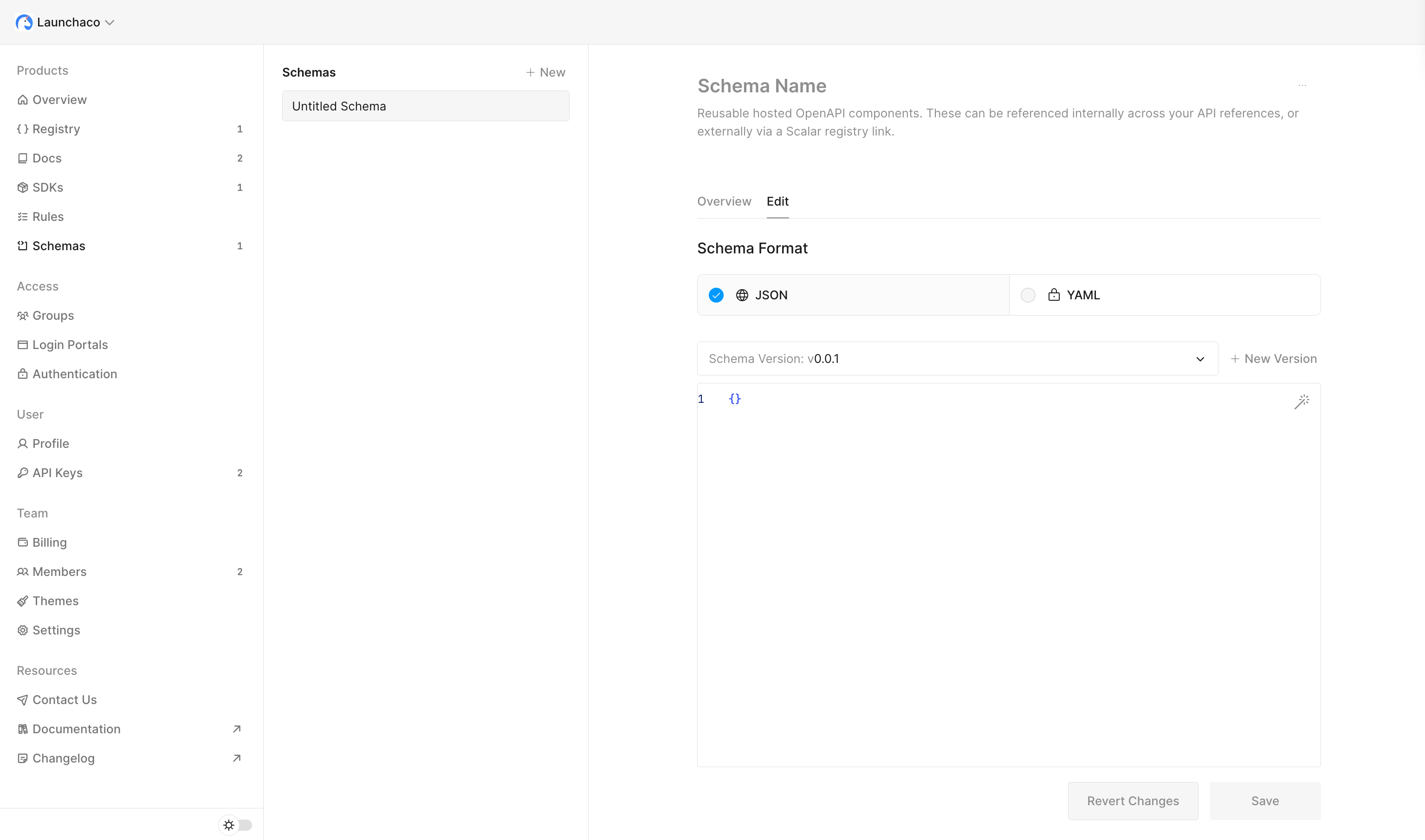Click the magic wand format icon in editor

(1302, 402)
